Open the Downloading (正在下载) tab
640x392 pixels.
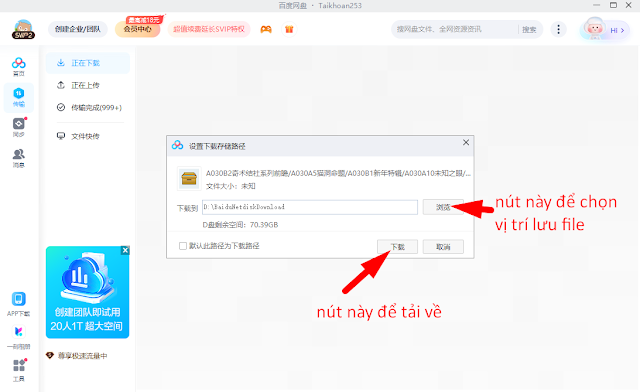(x=88, y=63)
